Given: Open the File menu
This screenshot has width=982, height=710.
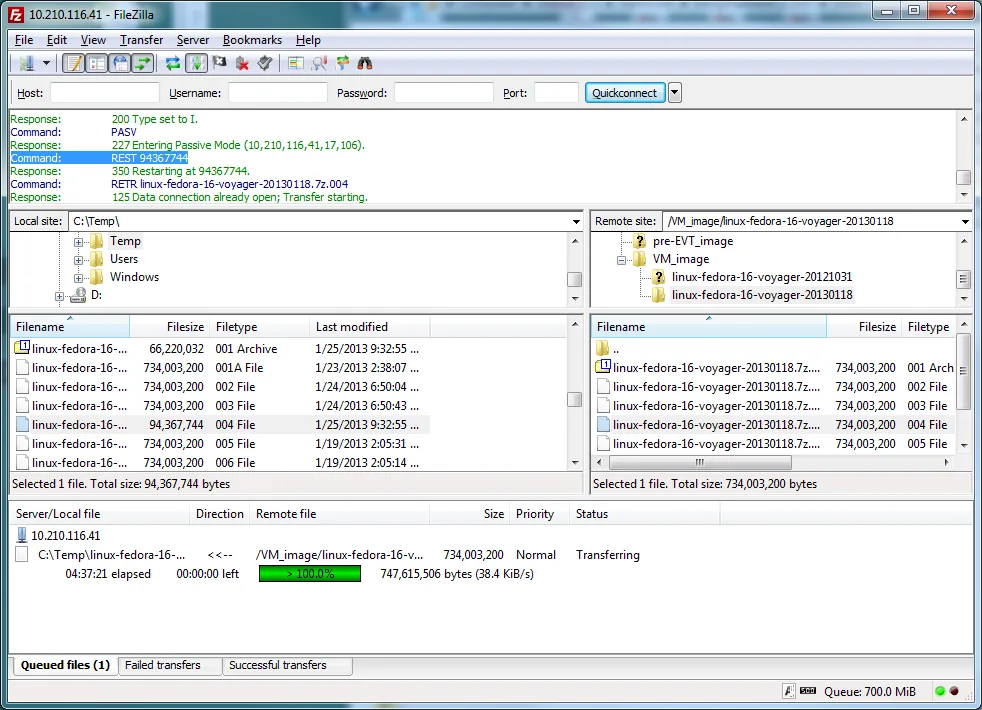Looking at the screenshot, I should pyautogui.click(x=24, y=40).
